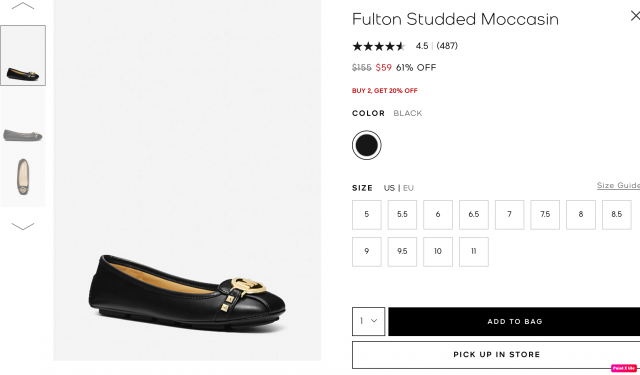Click the up chevron above thumbnails

(x=23, y=6)
